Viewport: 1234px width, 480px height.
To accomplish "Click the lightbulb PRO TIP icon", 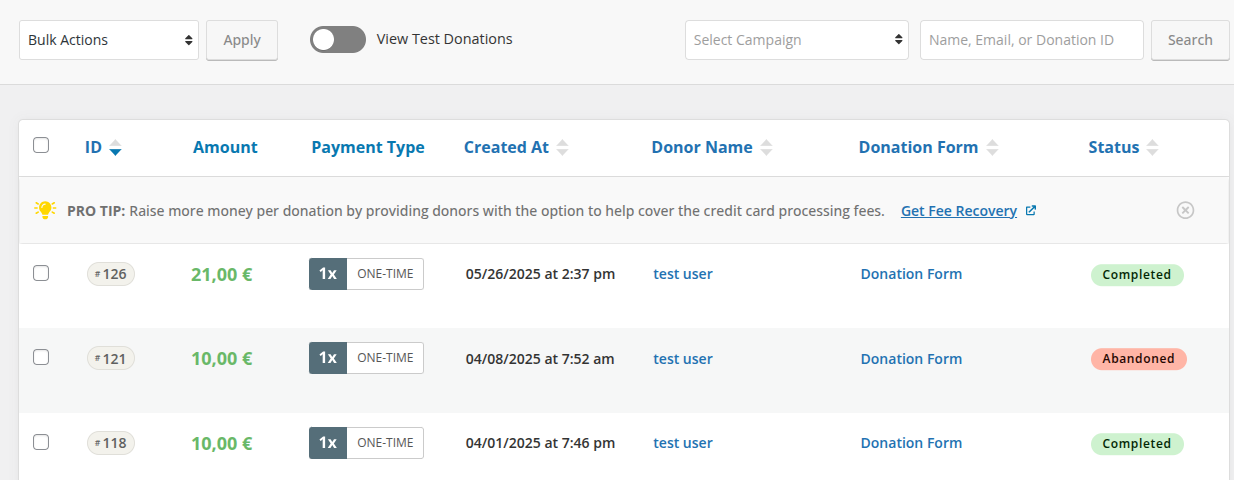I will click(x=45, y=210).
